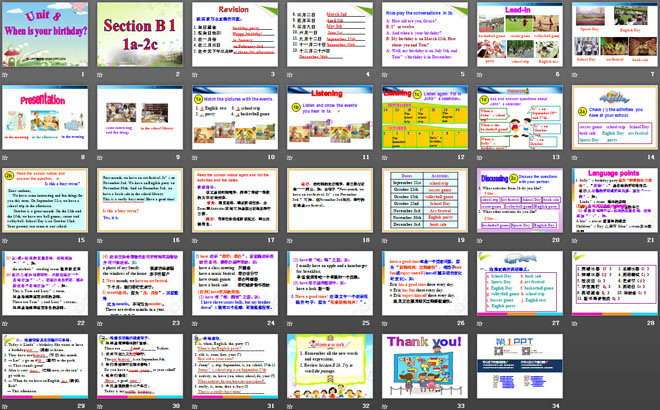Click the animation star icon under slide 1
Screen dimensions: 660x410
(x=5, y=75)
